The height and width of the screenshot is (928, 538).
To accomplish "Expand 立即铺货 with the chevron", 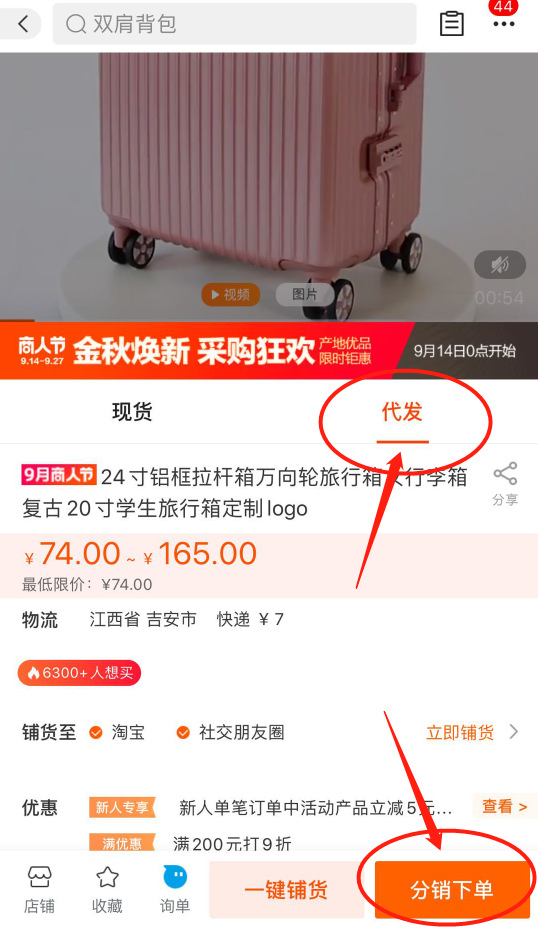I will coord(514,733).
